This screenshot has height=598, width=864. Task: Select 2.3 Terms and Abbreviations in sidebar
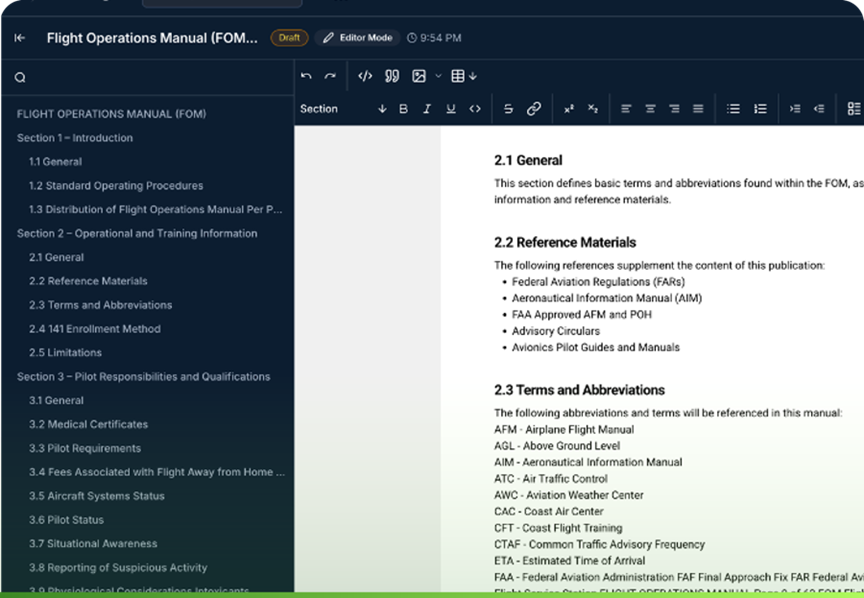pyautogui.click(x=100, y=305)
